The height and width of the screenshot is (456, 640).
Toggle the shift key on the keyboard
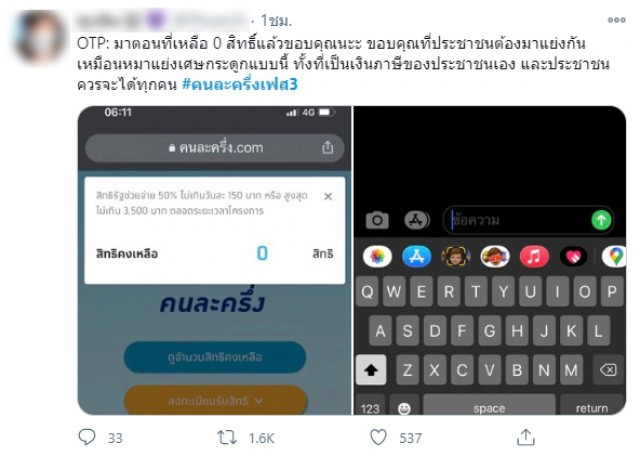[x=371, y=370]
